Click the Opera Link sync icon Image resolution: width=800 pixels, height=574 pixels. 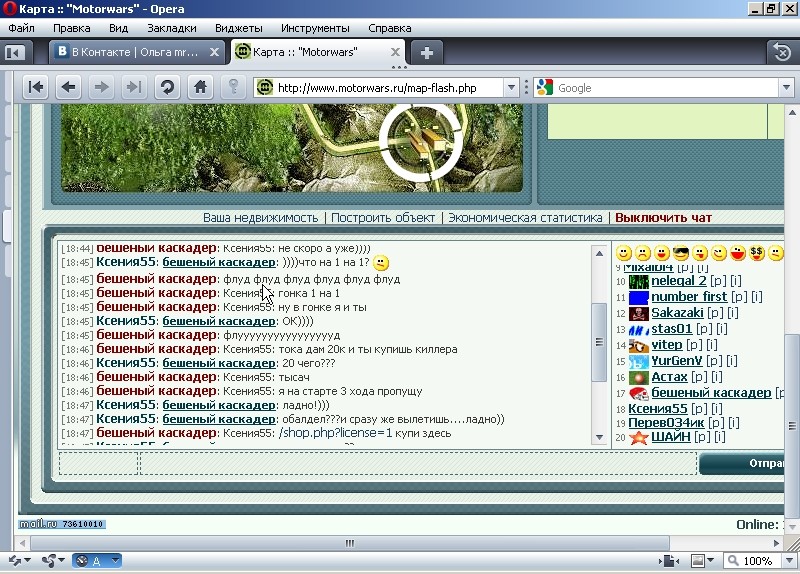(15, 561)
